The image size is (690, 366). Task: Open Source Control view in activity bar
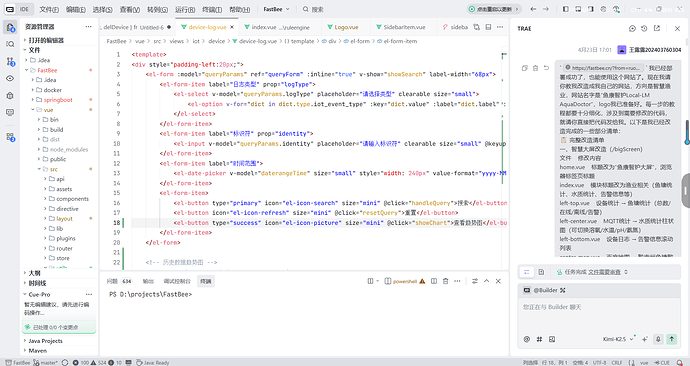pyautogui.click(x=10, y=61)
